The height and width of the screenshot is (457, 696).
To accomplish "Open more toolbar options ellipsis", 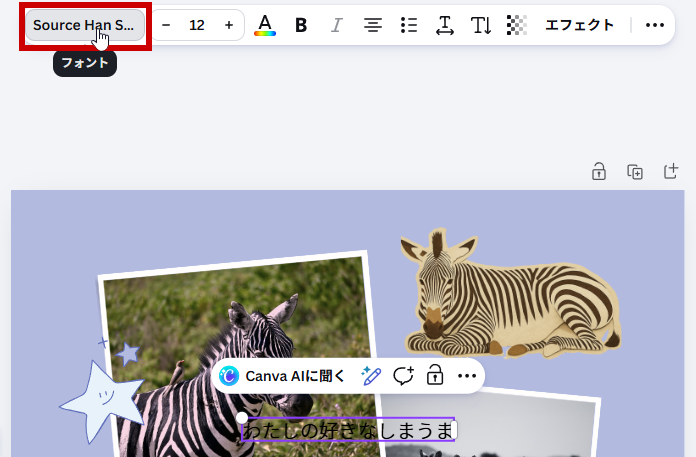I will tap(655, 25).
